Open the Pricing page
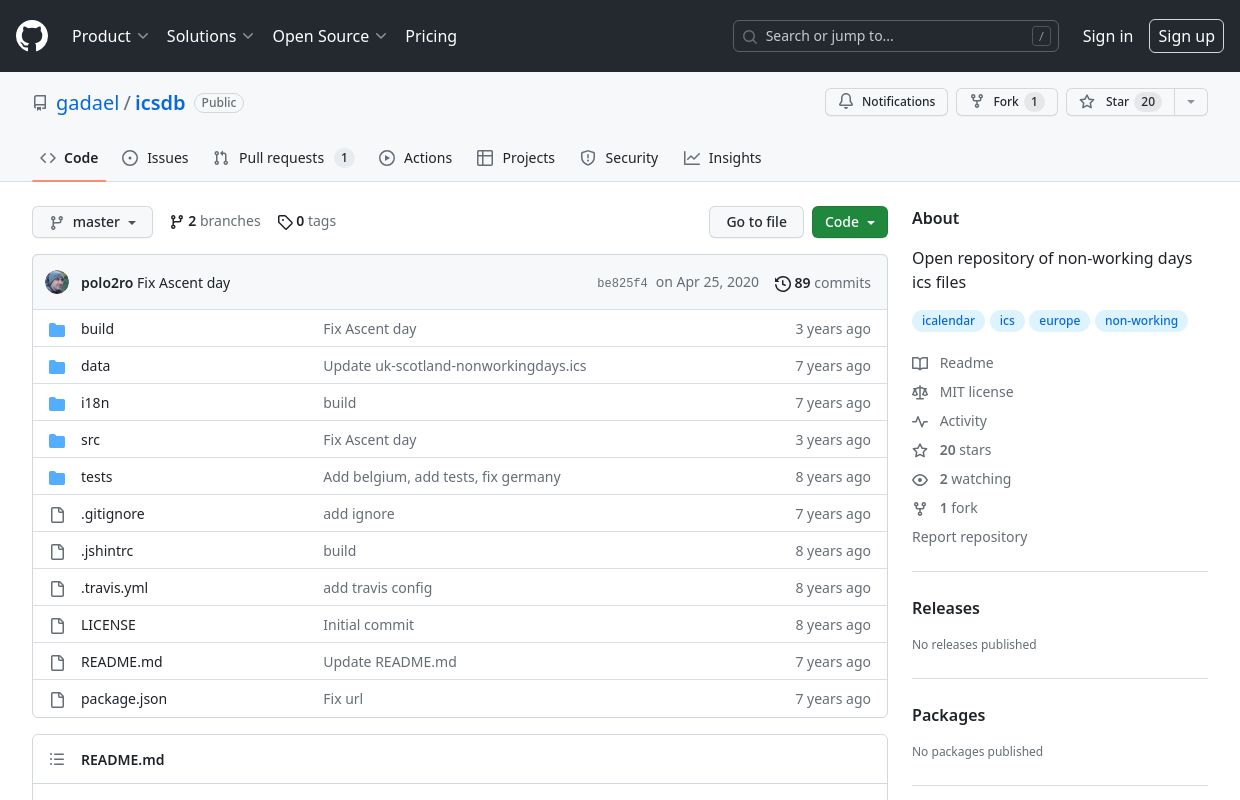 click(x=431, y=36)
